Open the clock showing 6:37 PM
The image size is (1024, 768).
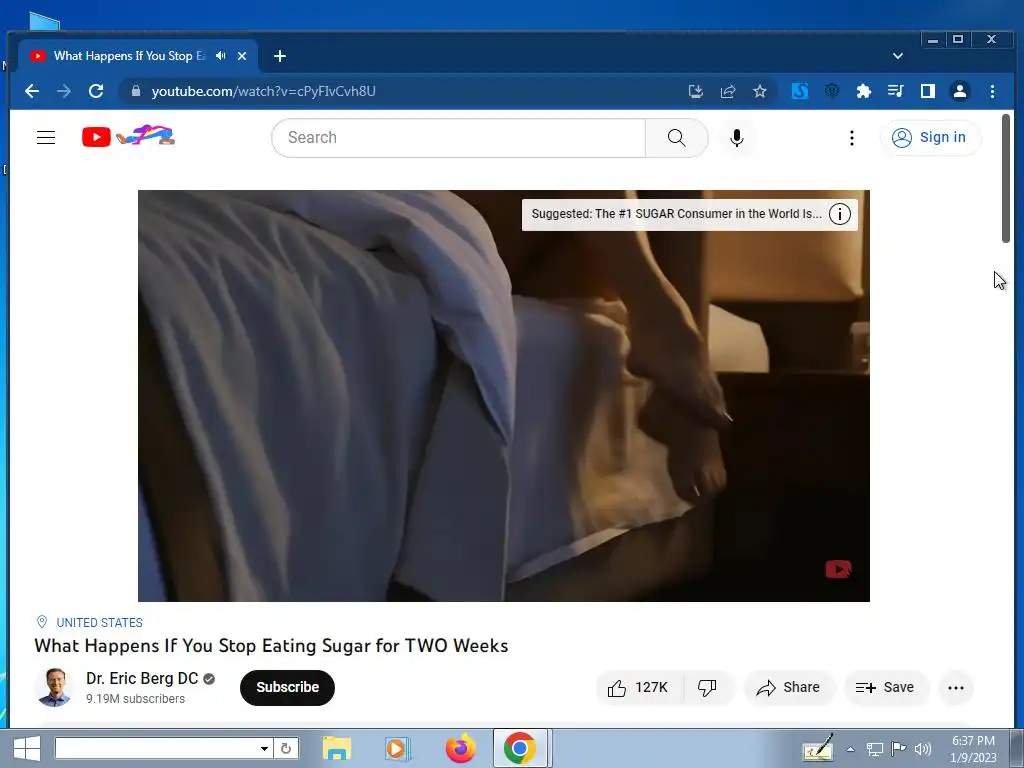[x=973, y=749]
